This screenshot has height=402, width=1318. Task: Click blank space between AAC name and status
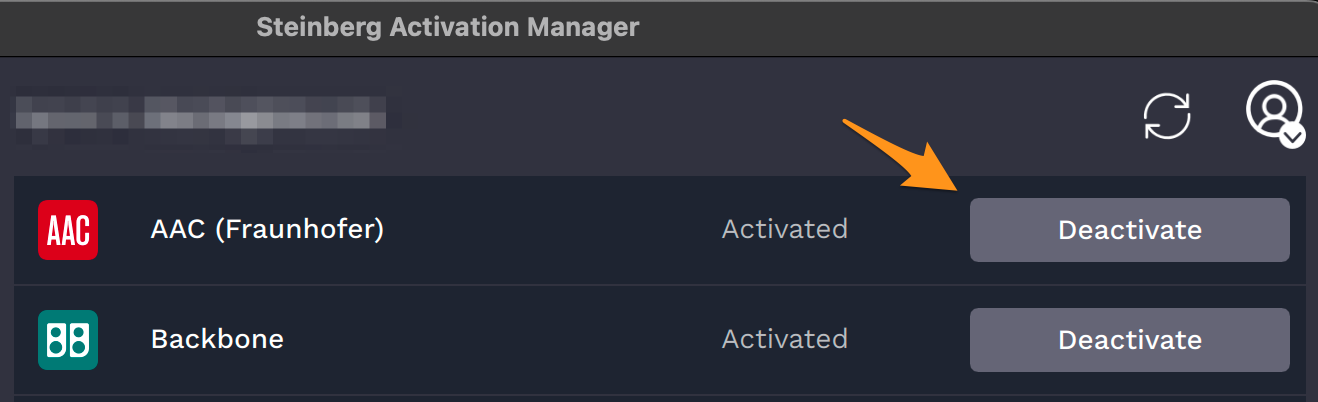[x=550, y=230]
